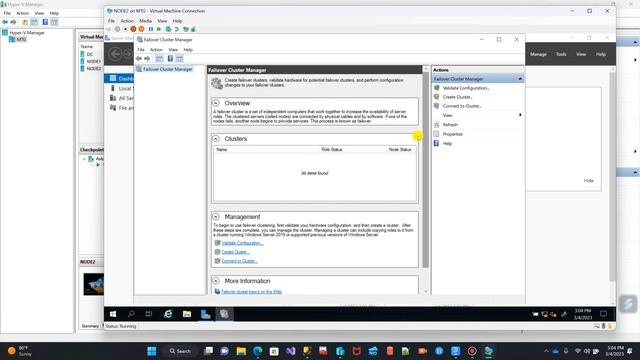Screen dimensions: 640x360
Task: Click Hide in Server Manager panel
Action: 589,181
